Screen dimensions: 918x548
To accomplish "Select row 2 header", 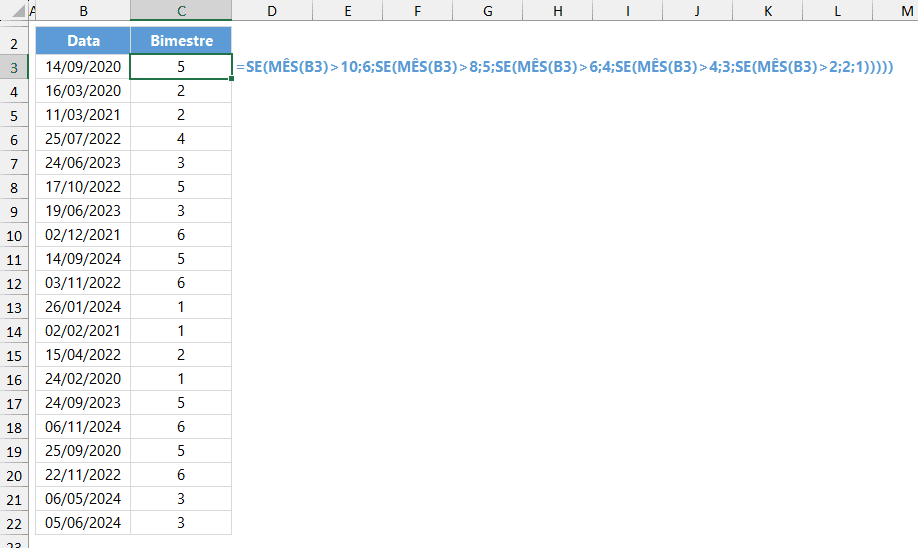I will click(14, 42).
